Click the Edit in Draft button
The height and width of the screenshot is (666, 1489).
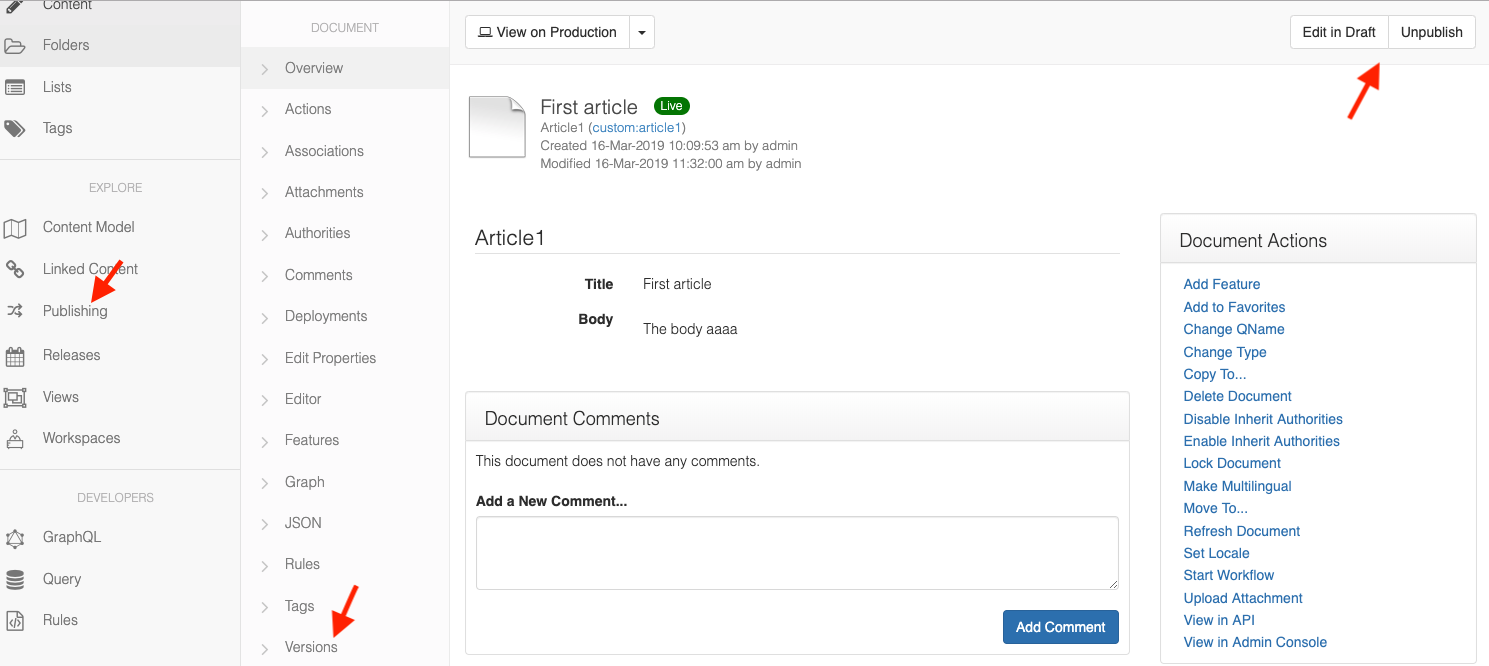click(x=1339, y=32)
